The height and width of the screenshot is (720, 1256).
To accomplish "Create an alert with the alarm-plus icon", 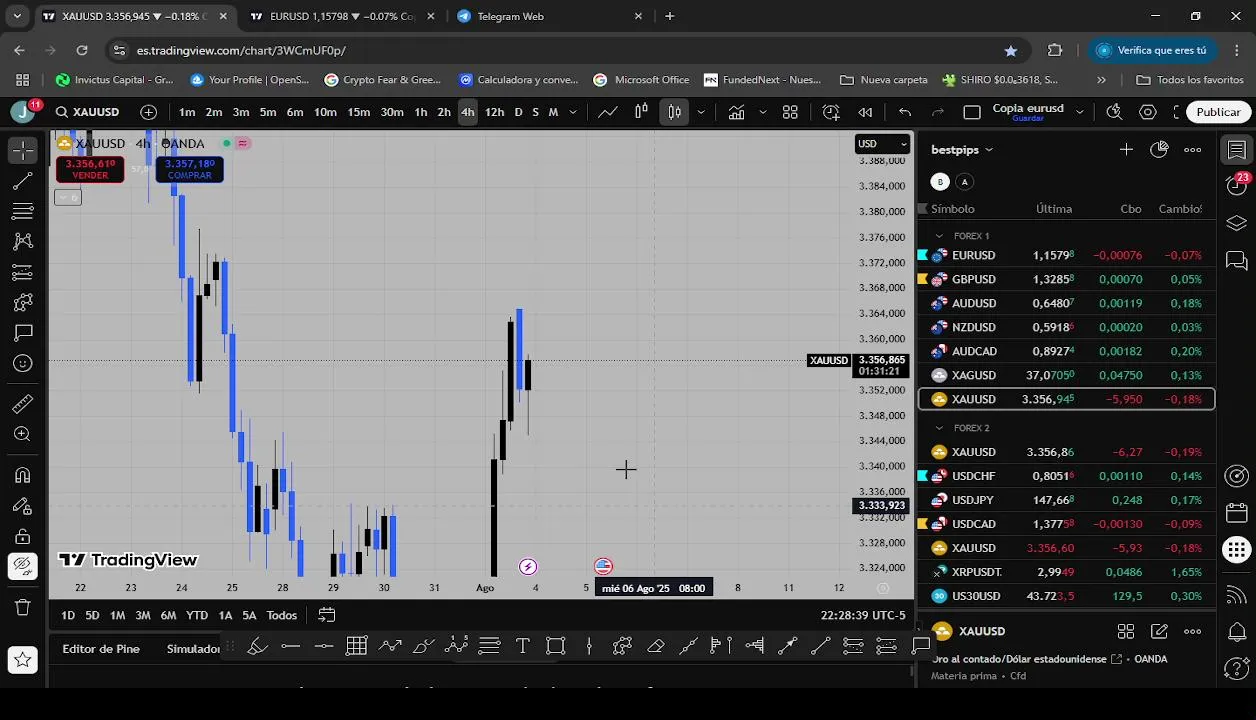I will coord(831,112).
